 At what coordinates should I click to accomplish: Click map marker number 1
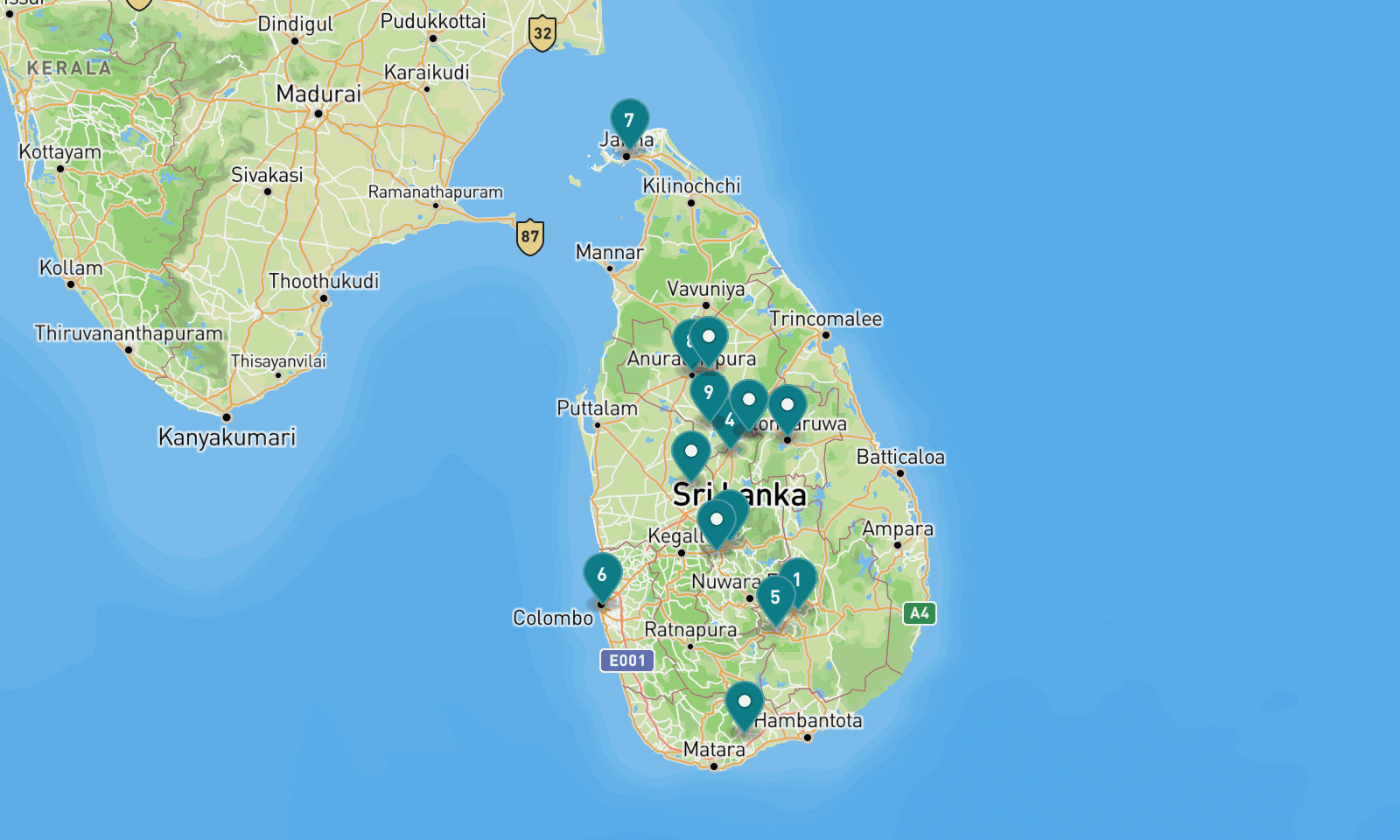(801, 580)
